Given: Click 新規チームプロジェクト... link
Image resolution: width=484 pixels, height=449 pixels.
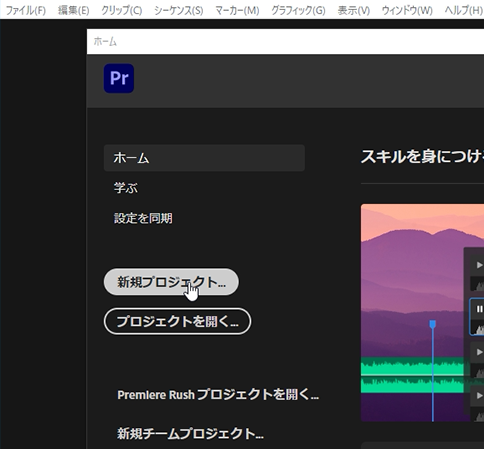Looking at the screenshot, I should click(x=190, y=434).
